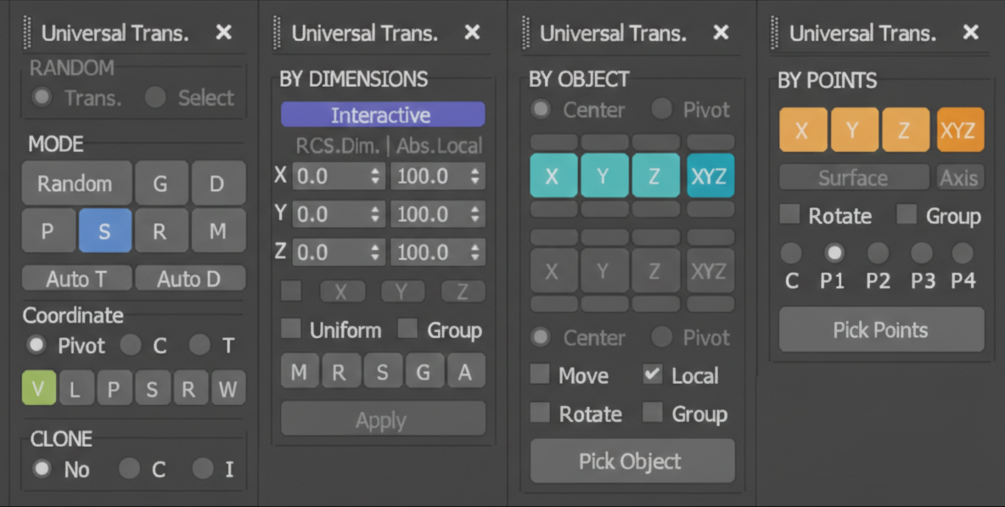
Task: Click the Random mode button
Action: 75,184
